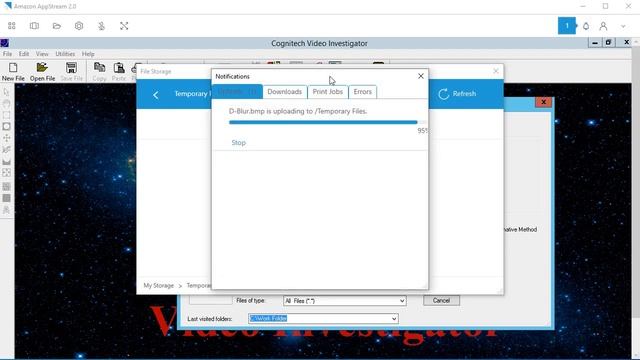Click the My Storage breadcrumb link
The width and height of the screenshot is (640, 360).
[158, 285]
